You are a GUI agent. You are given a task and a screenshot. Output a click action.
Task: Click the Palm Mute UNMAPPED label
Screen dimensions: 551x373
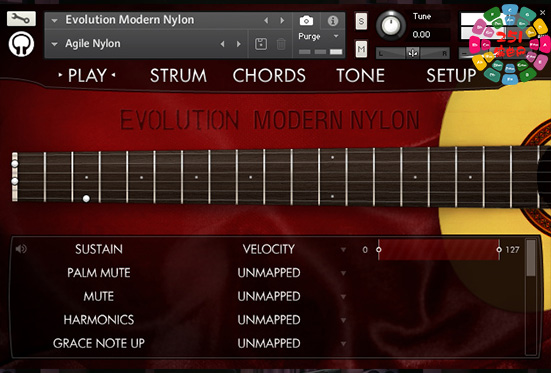point(269,272)
